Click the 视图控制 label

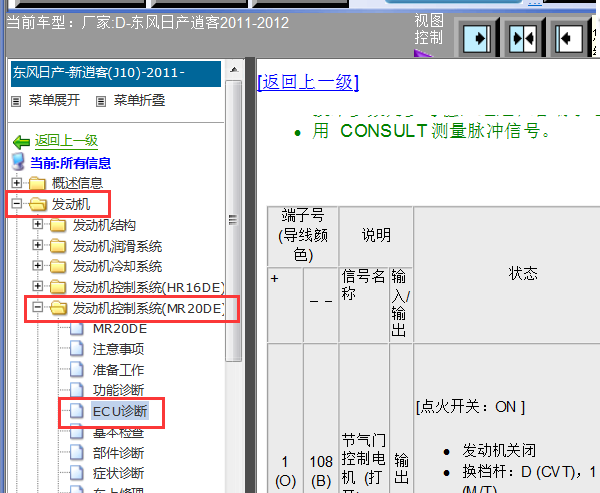429,29
